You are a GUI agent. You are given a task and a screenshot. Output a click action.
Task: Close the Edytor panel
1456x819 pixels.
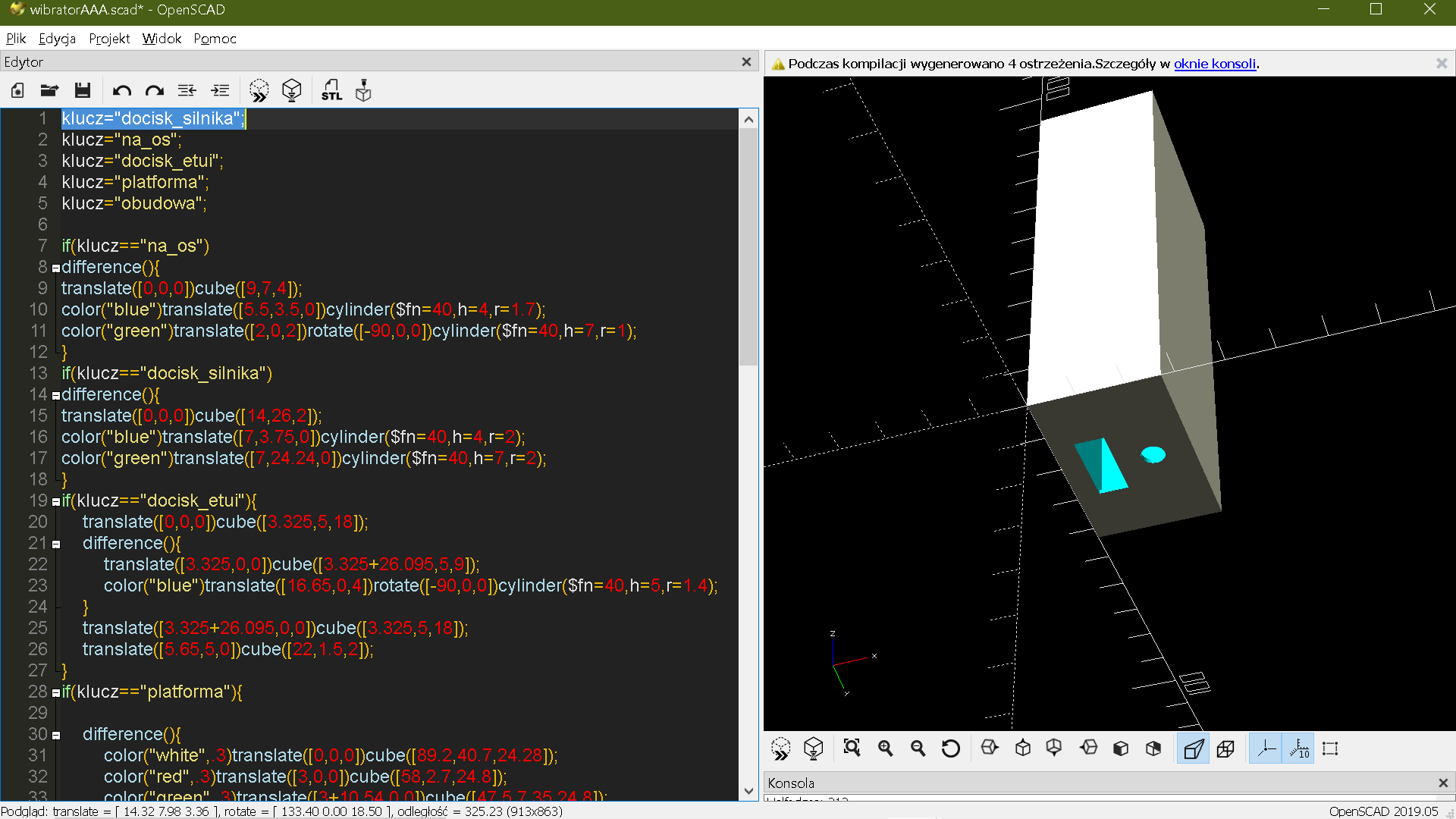click(x=746, y=62)
